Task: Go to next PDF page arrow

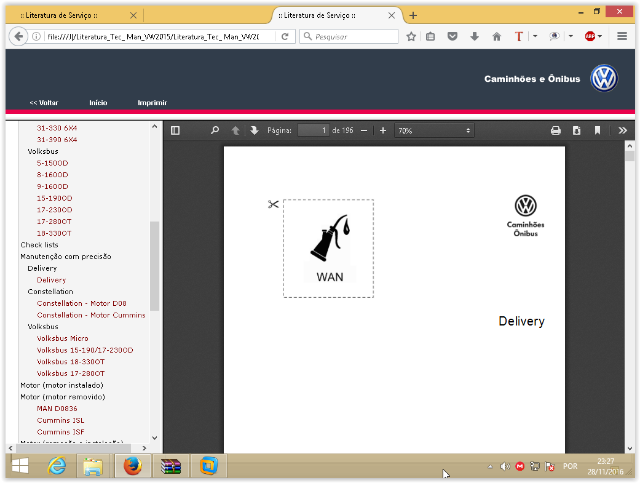Action: (x=254, y=131)
